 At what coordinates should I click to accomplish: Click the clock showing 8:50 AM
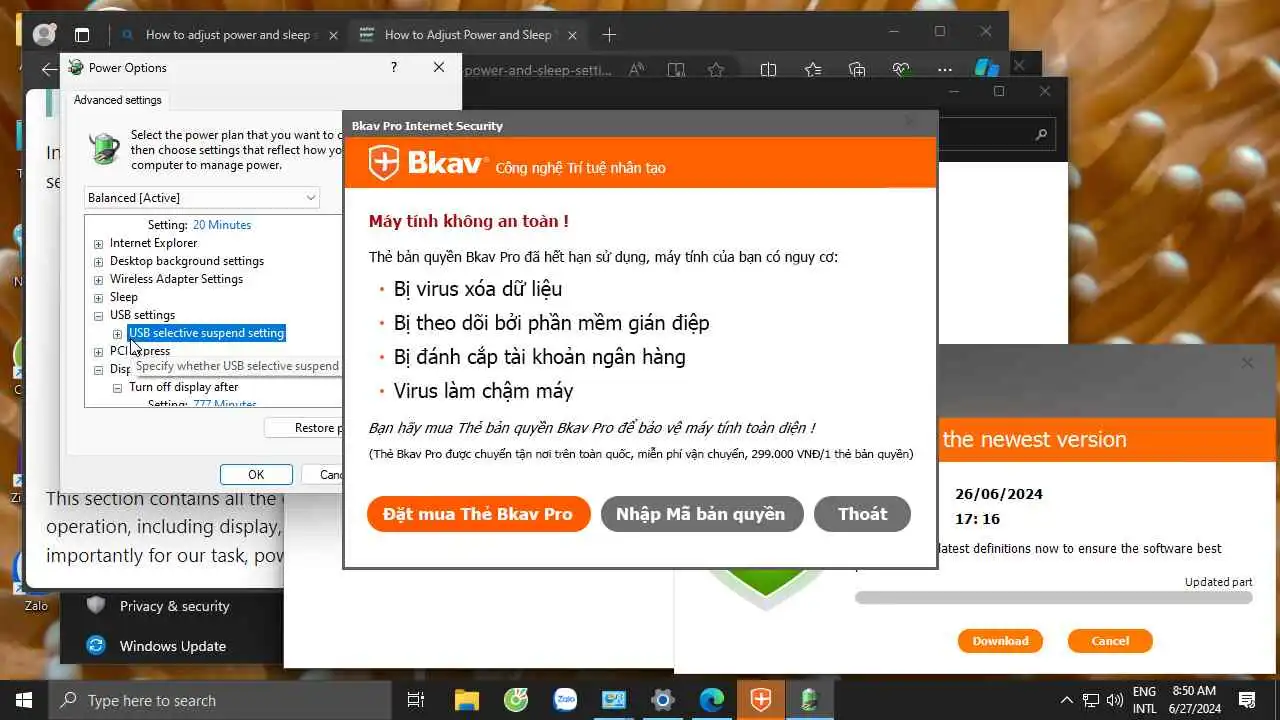[1194, 700]
